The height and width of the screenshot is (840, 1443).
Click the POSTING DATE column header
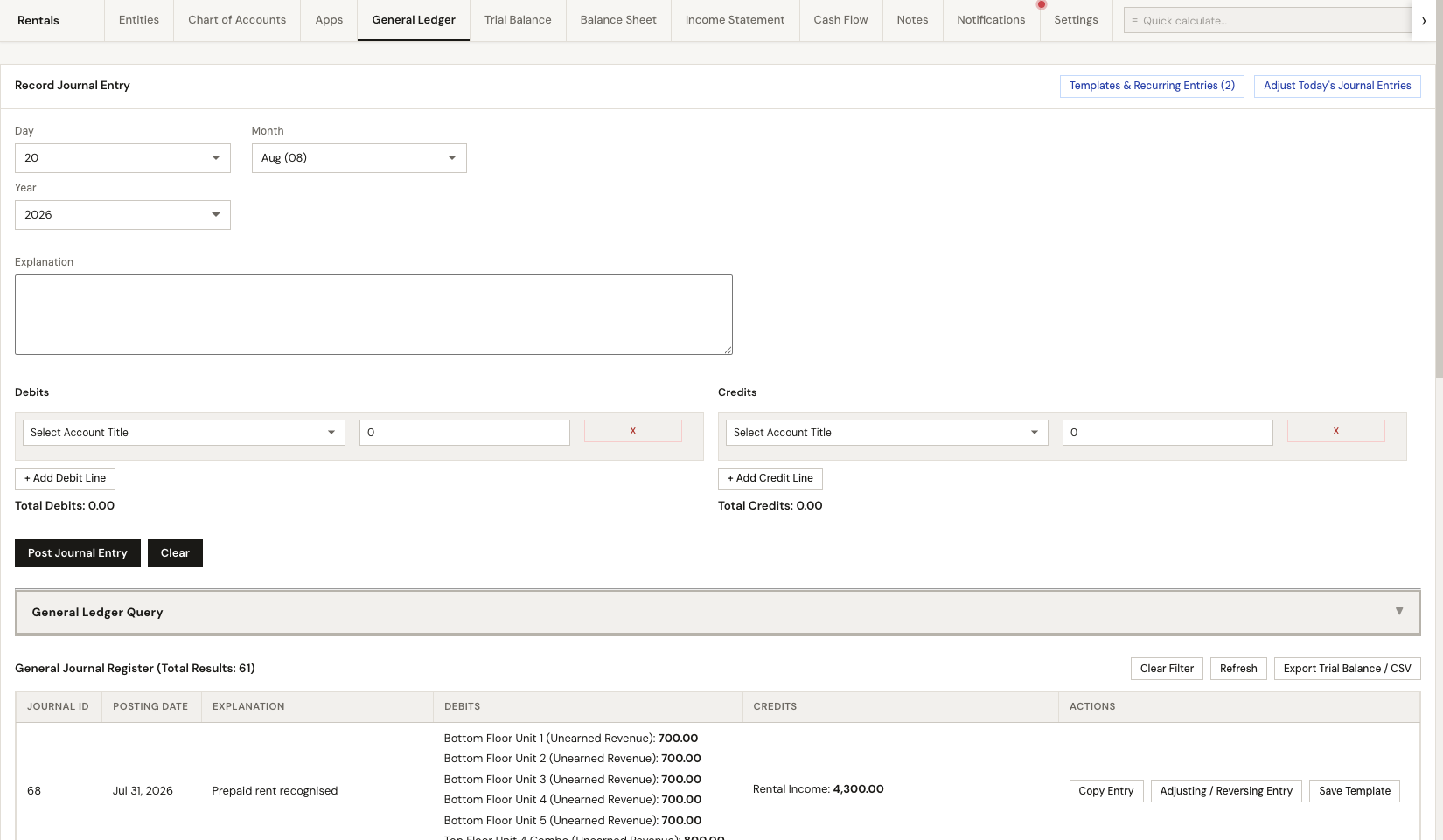(150, 706)
